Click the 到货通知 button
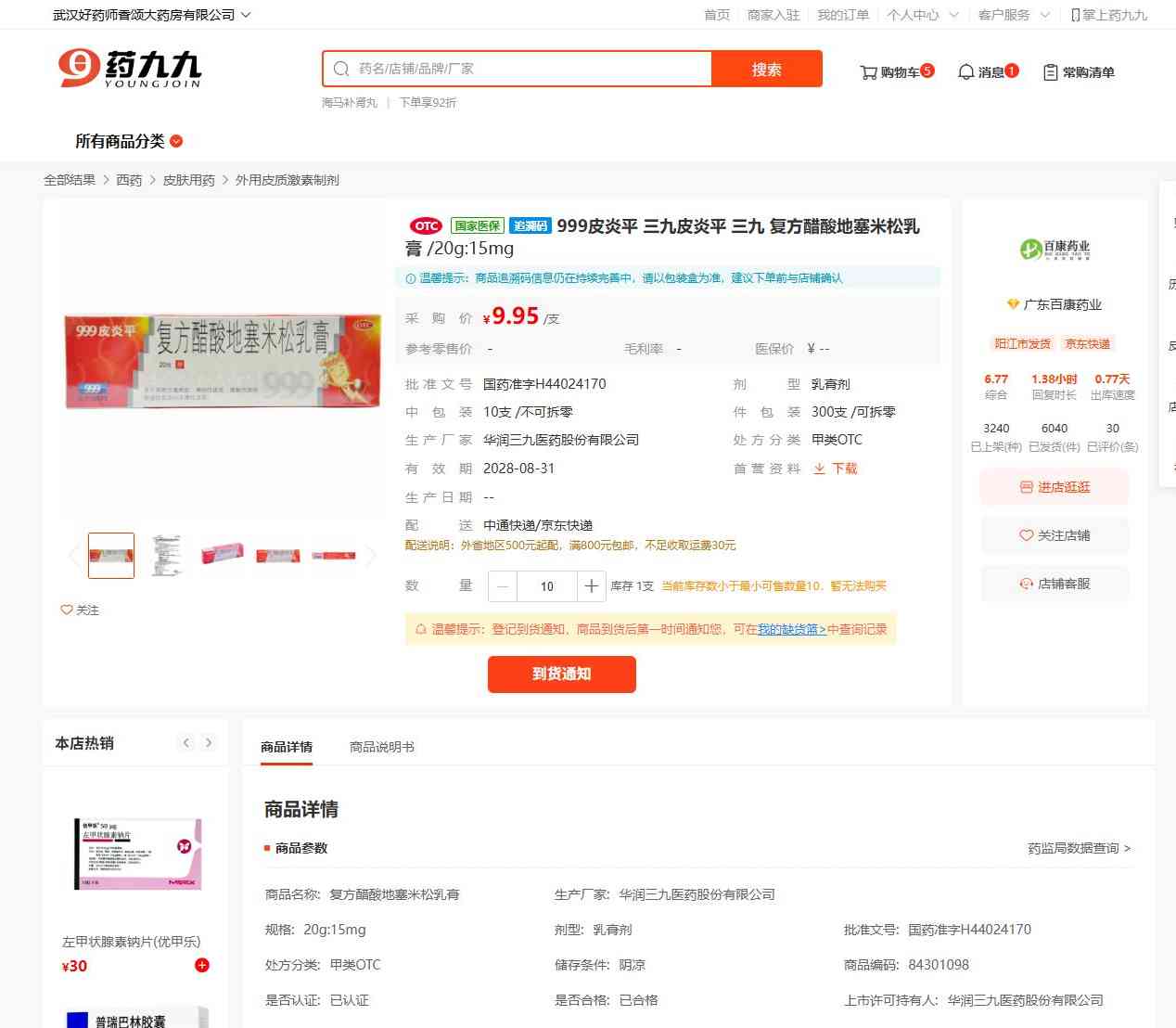 pos(562,675)
